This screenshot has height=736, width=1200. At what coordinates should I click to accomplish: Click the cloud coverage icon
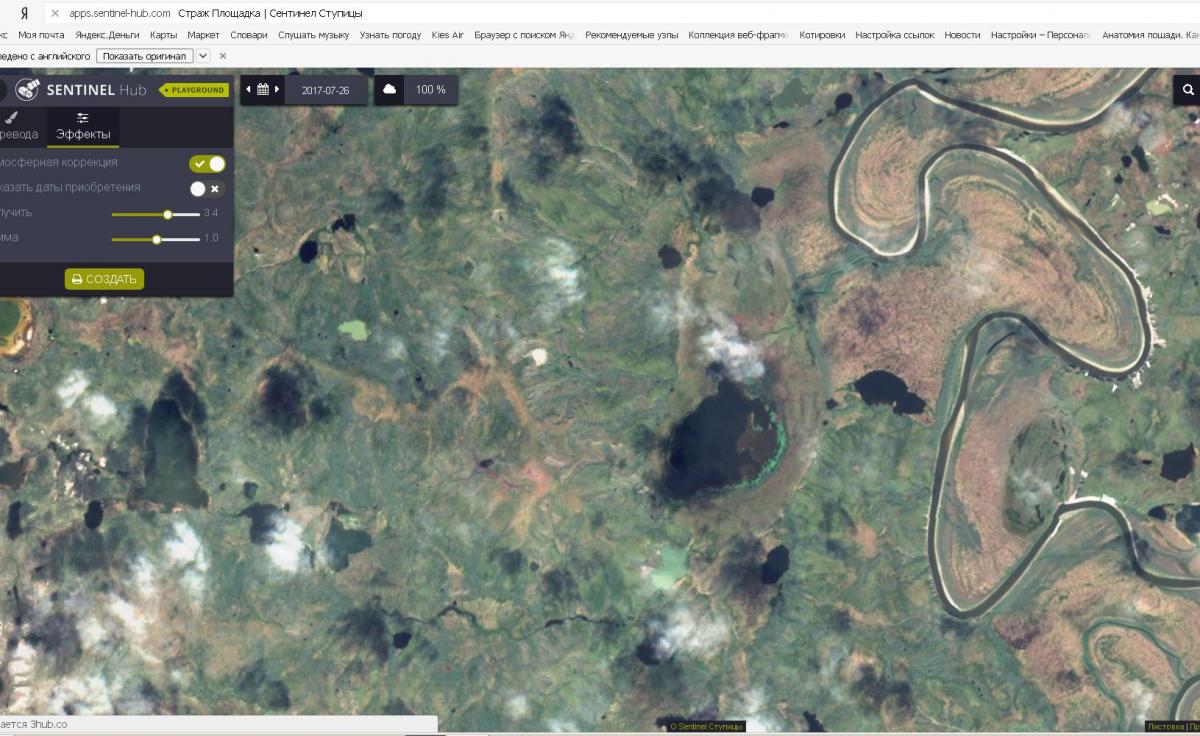pos(389,89)
